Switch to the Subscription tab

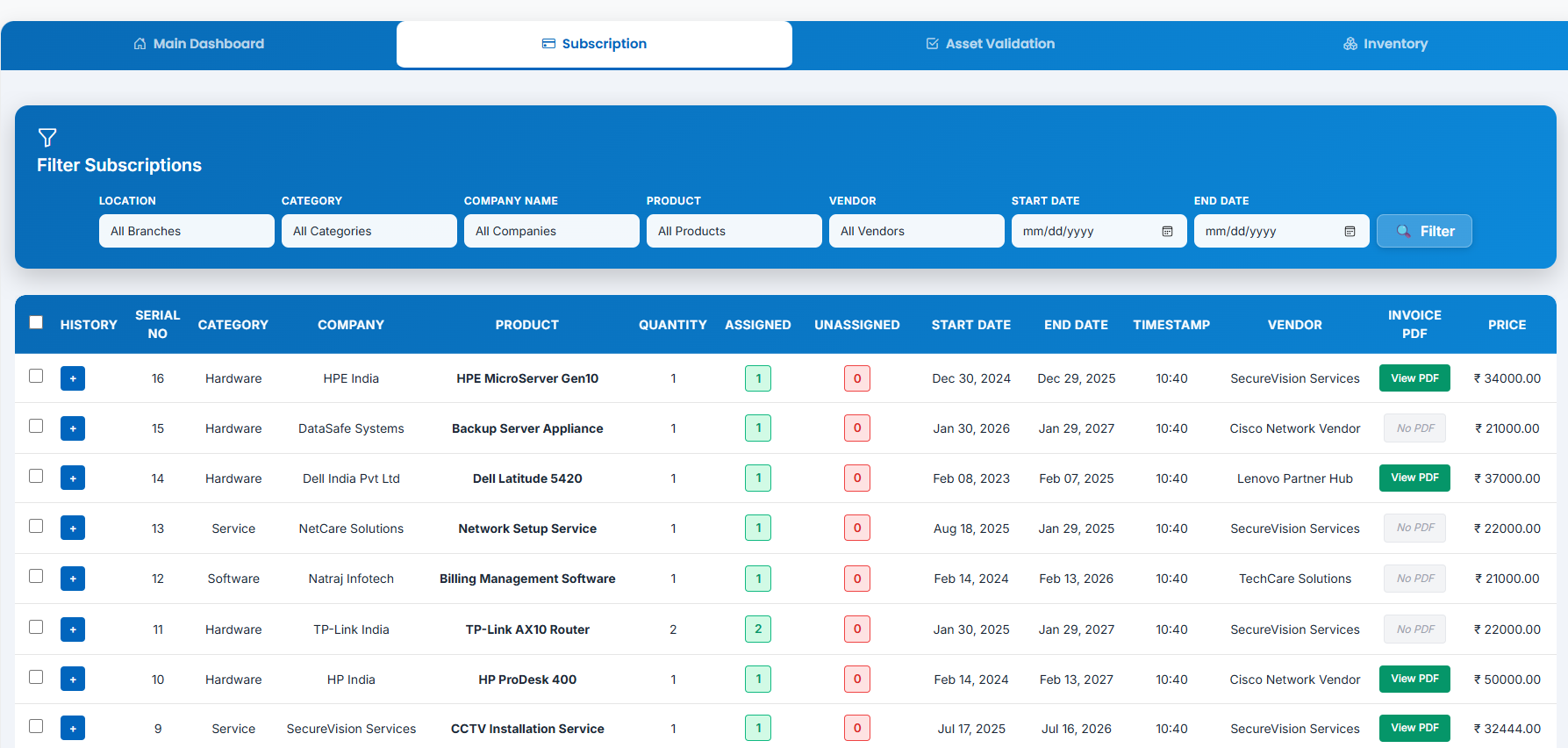(x=594, y=44)
